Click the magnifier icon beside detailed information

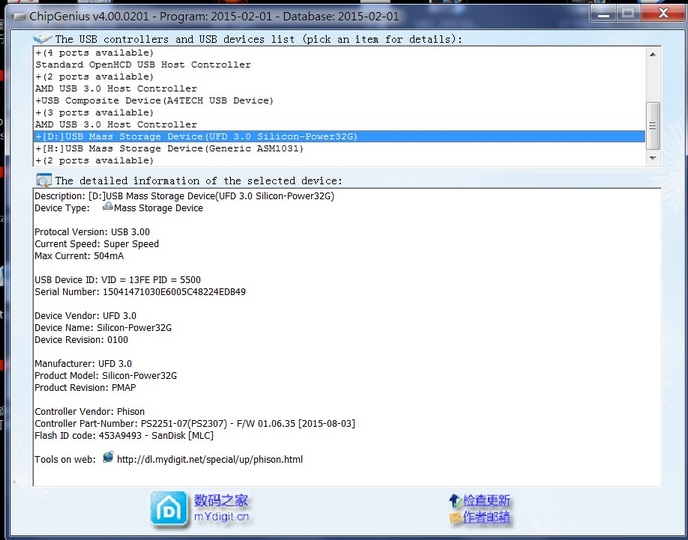click(44, 180)
